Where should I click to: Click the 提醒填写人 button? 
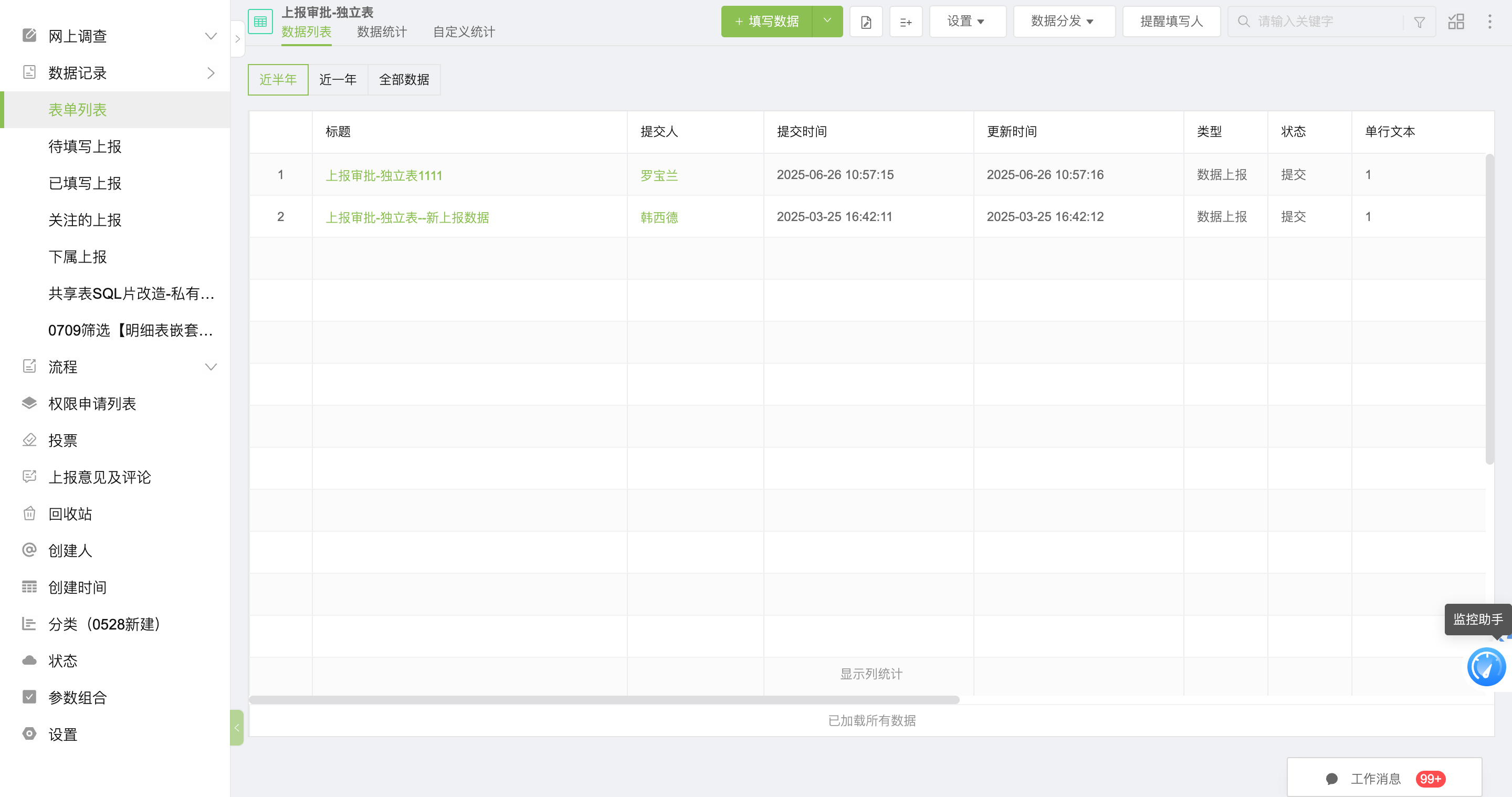1171,22
